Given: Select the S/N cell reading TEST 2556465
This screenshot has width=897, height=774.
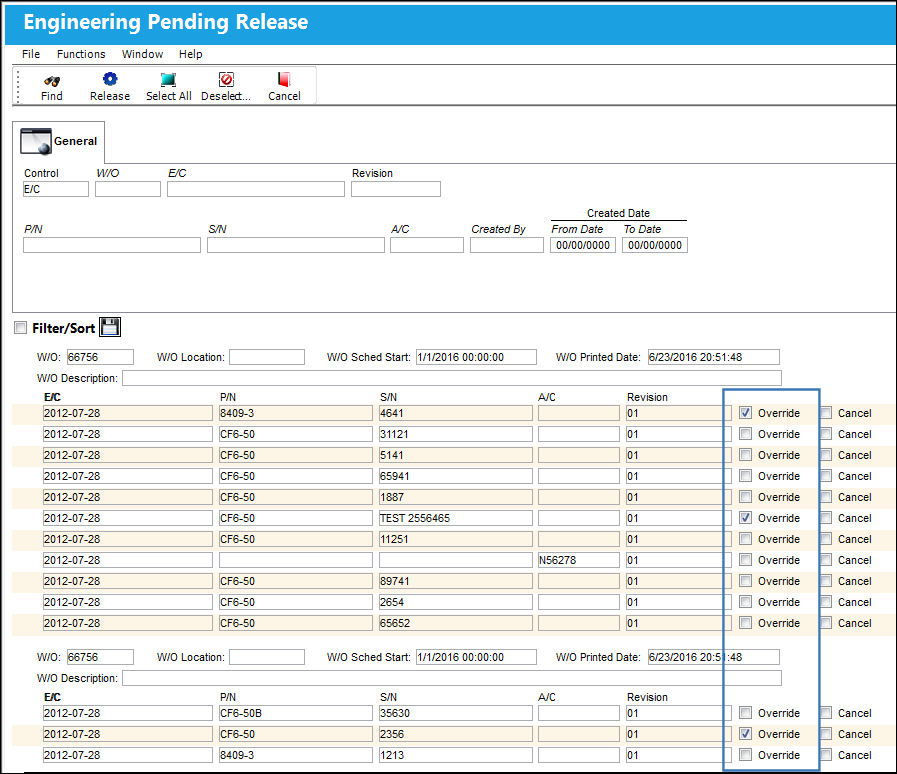Looking at the screenshot, I should (x=455, y=518).
